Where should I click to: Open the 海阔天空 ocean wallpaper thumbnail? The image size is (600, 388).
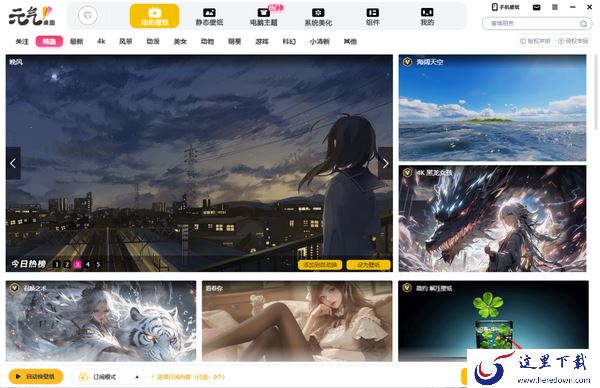(492, 108)
